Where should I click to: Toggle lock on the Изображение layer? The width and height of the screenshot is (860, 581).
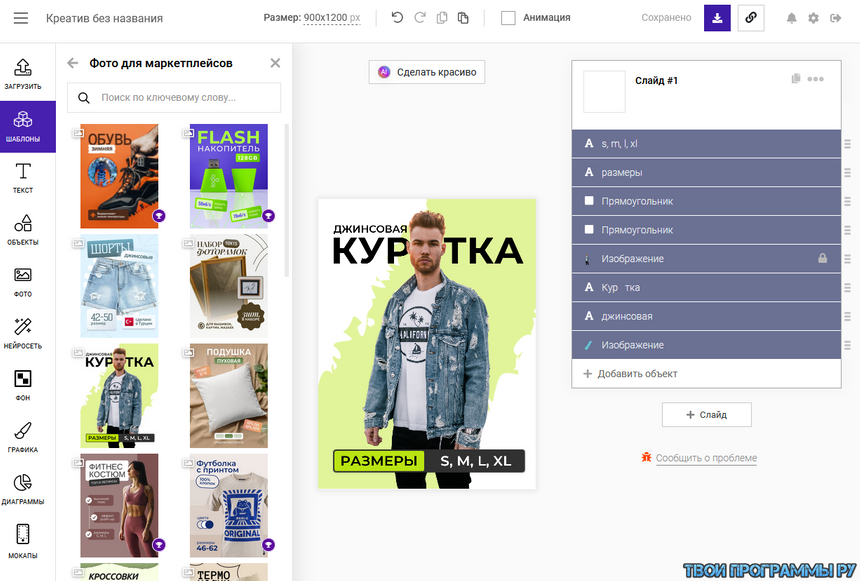822,258
